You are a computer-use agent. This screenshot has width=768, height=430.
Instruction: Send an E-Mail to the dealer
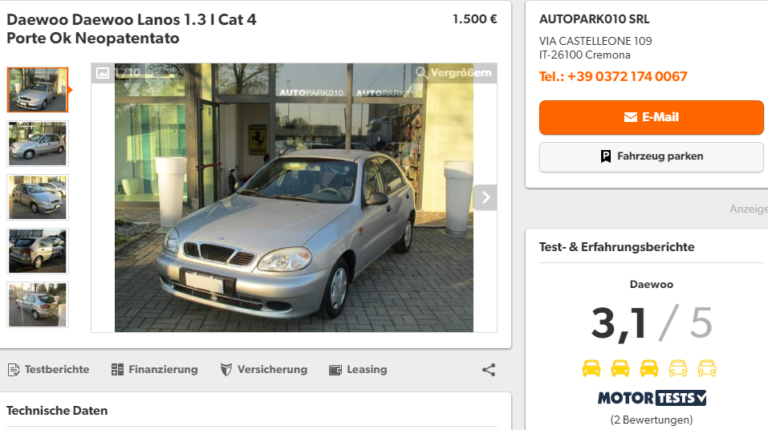point(651,117)
